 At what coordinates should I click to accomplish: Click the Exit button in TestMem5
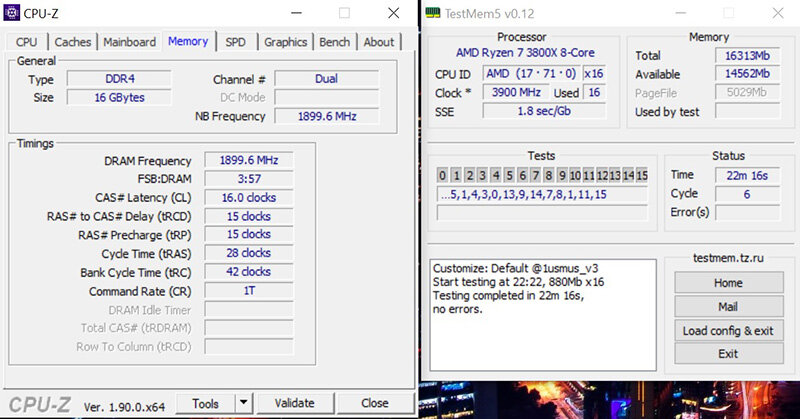pos(729,354)
